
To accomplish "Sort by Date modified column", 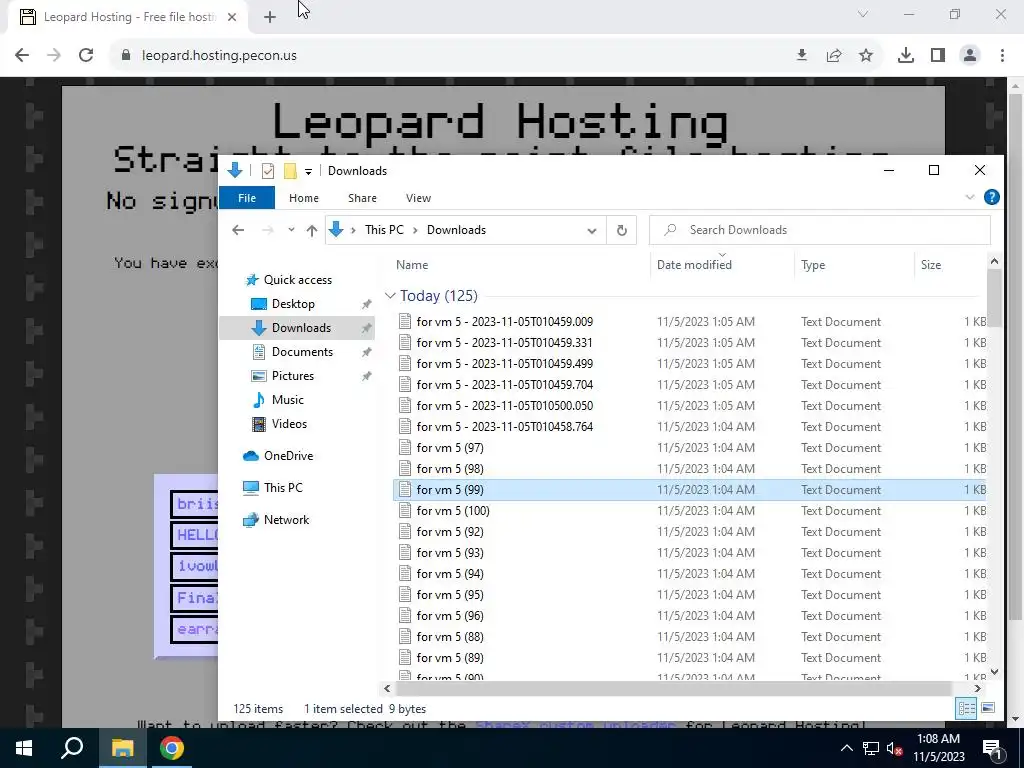I will pyautogui.click(x=694, y=265).
